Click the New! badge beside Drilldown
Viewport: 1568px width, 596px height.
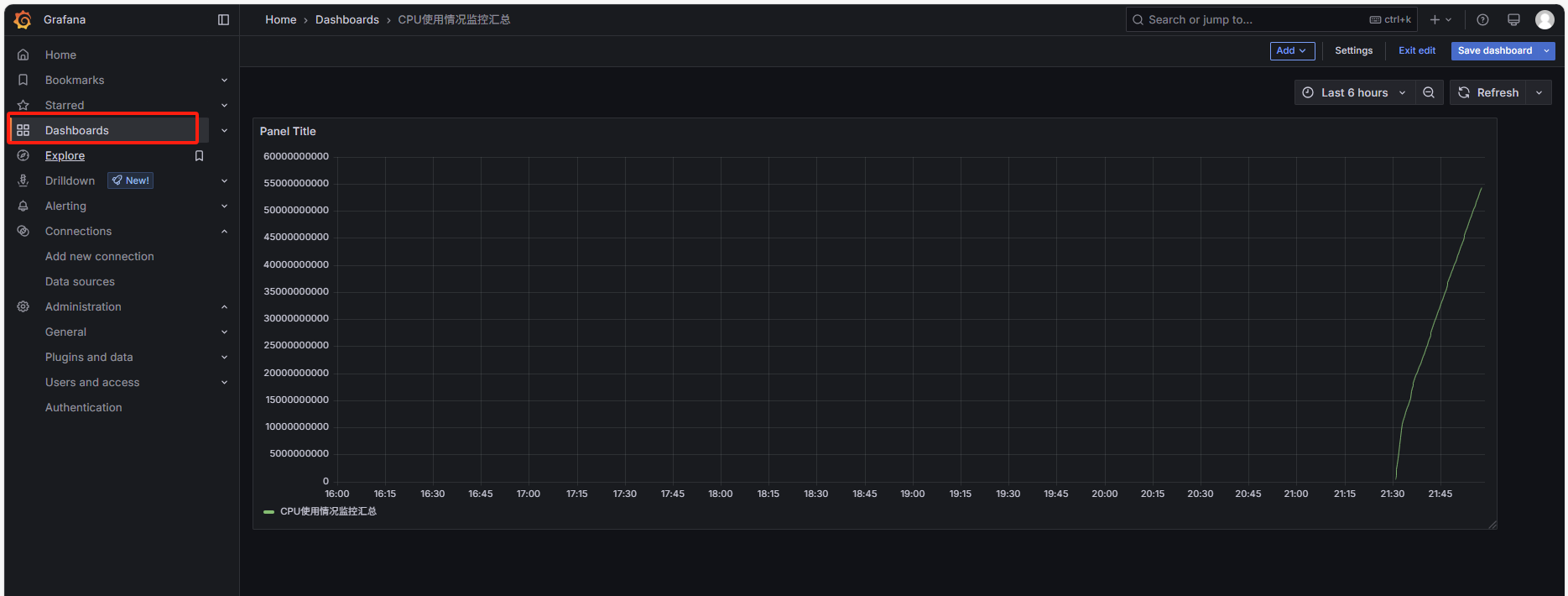[x=130, y=180]
